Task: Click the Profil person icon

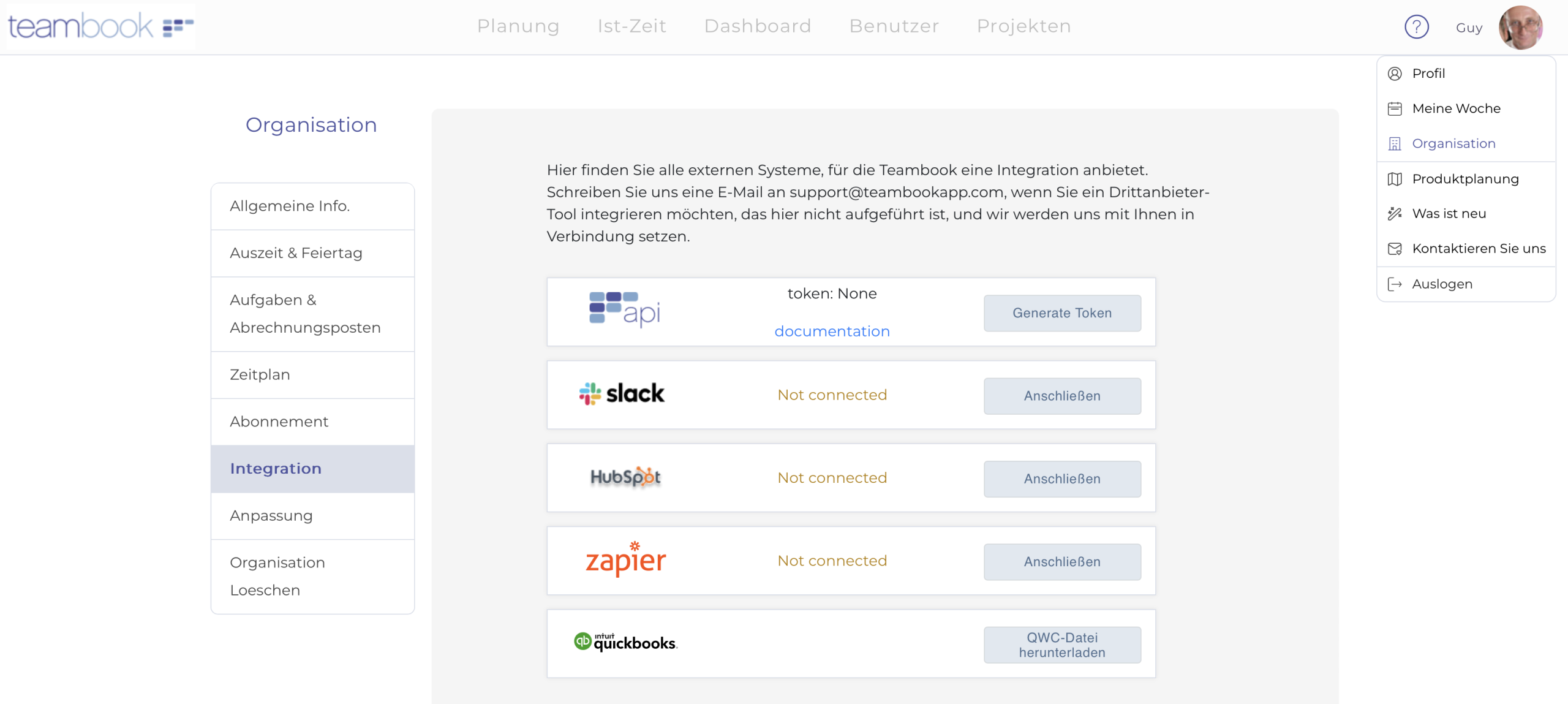Action: (x=1395, y=74)
